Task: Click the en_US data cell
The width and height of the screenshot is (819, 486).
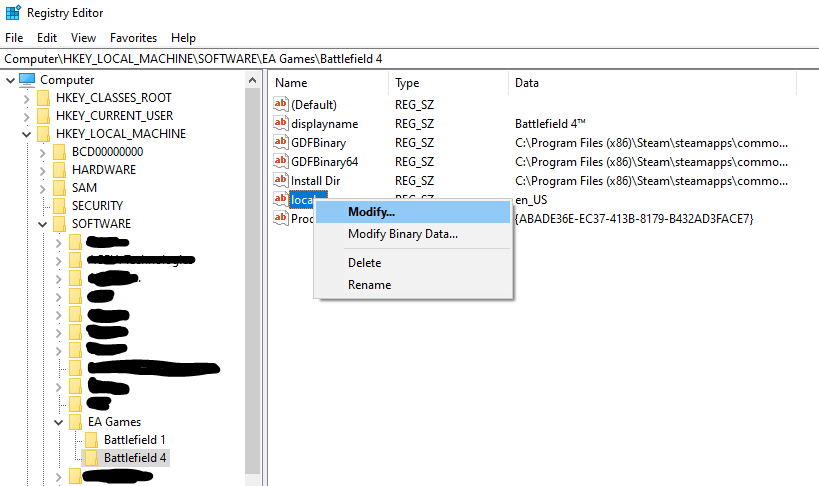Action: pyautogui.click(x=531, y=200)
